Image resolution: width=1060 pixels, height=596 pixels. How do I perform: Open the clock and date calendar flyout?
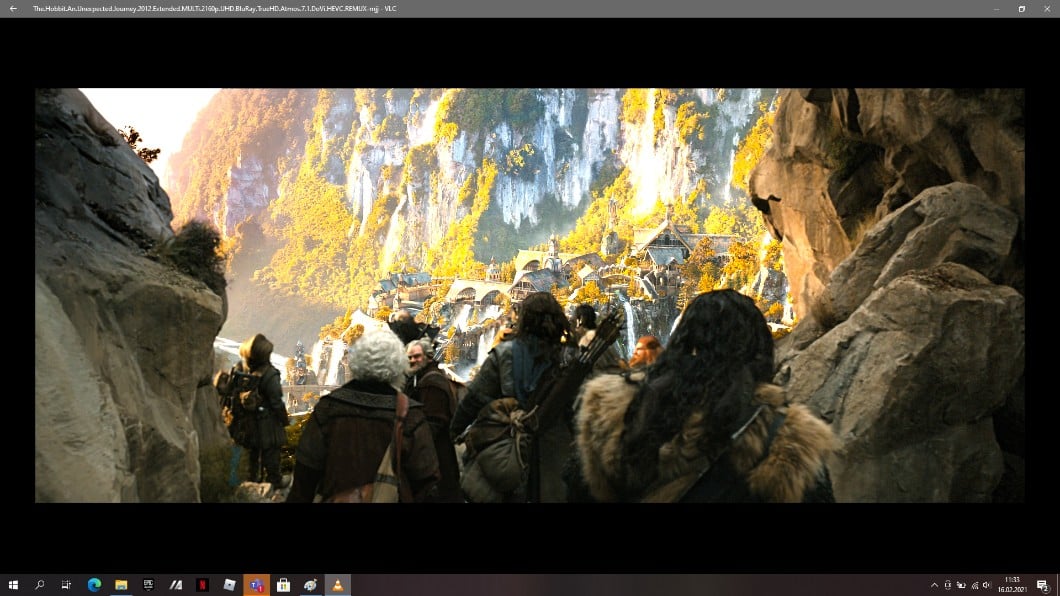tap(1012, 585)
